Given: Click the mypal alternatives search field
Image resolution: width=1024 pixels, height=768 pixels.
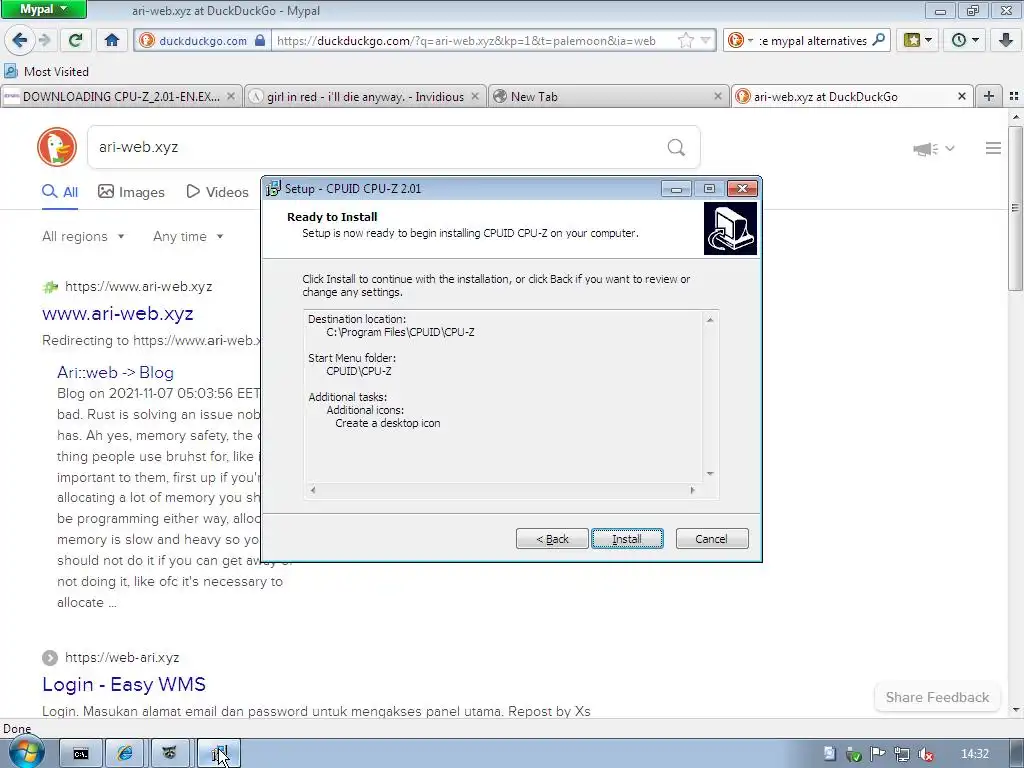Looking at the screenshot, I should click(813, 40).
